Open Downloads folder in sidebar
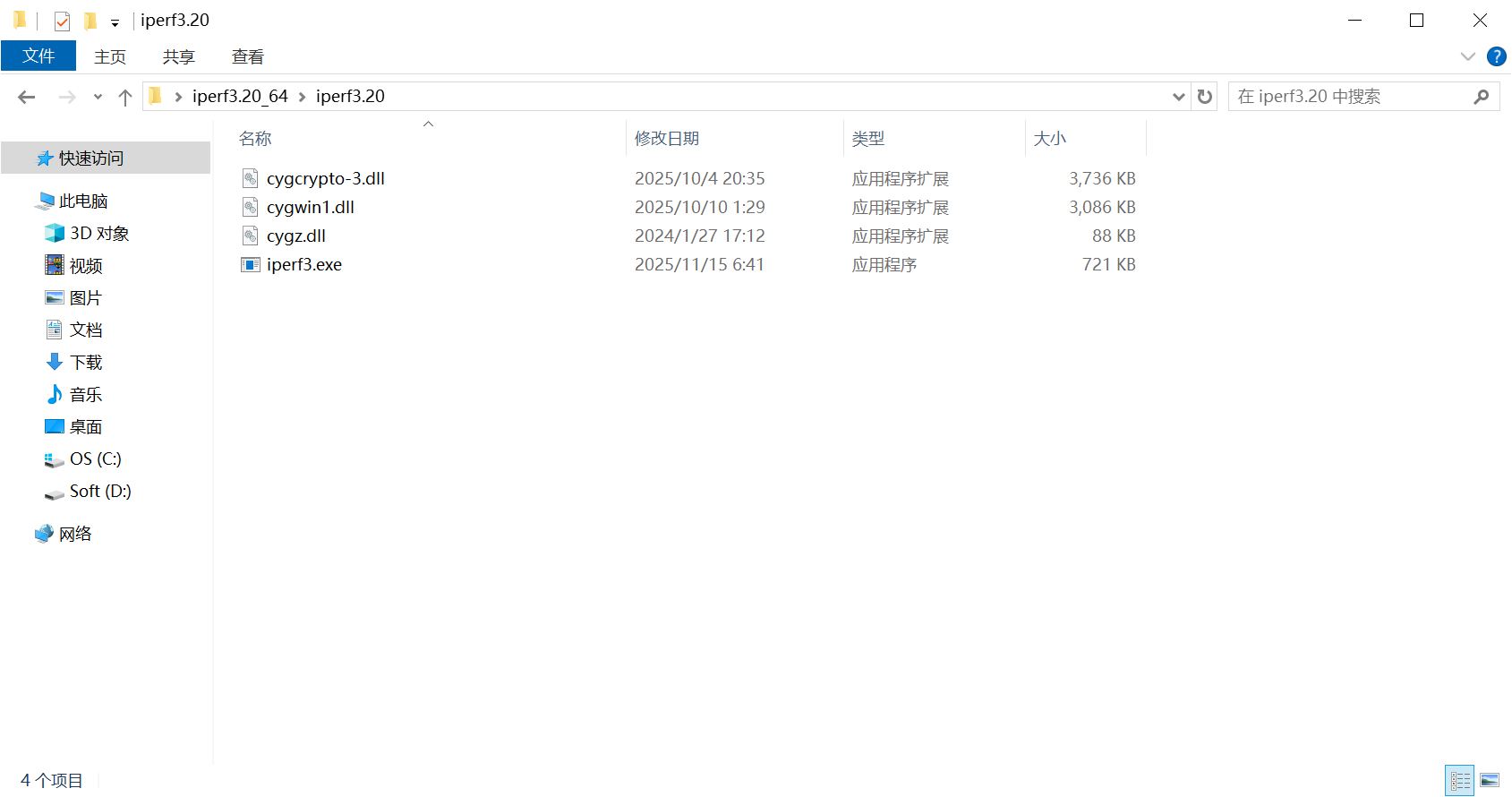The image size is (1512, 797). click(86, 363)
